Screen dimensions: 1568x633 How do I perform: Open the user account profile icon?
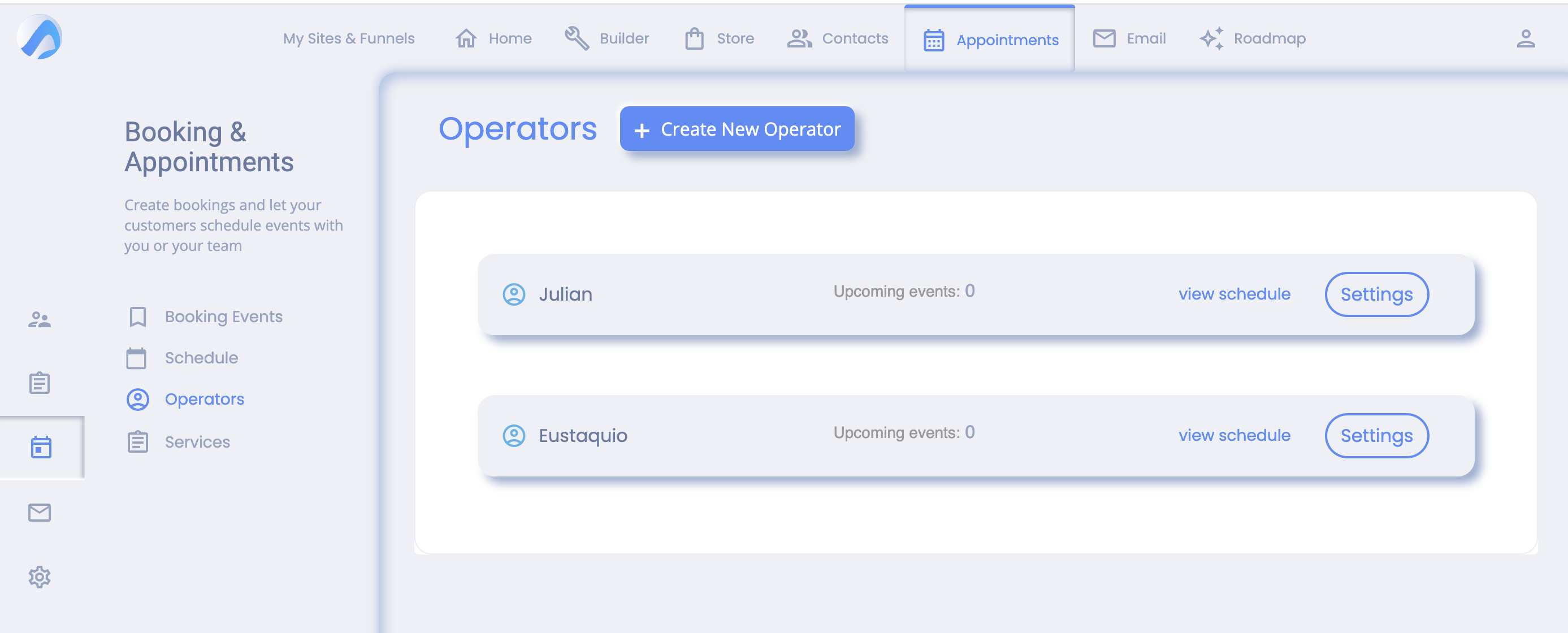pos(1526,39)
